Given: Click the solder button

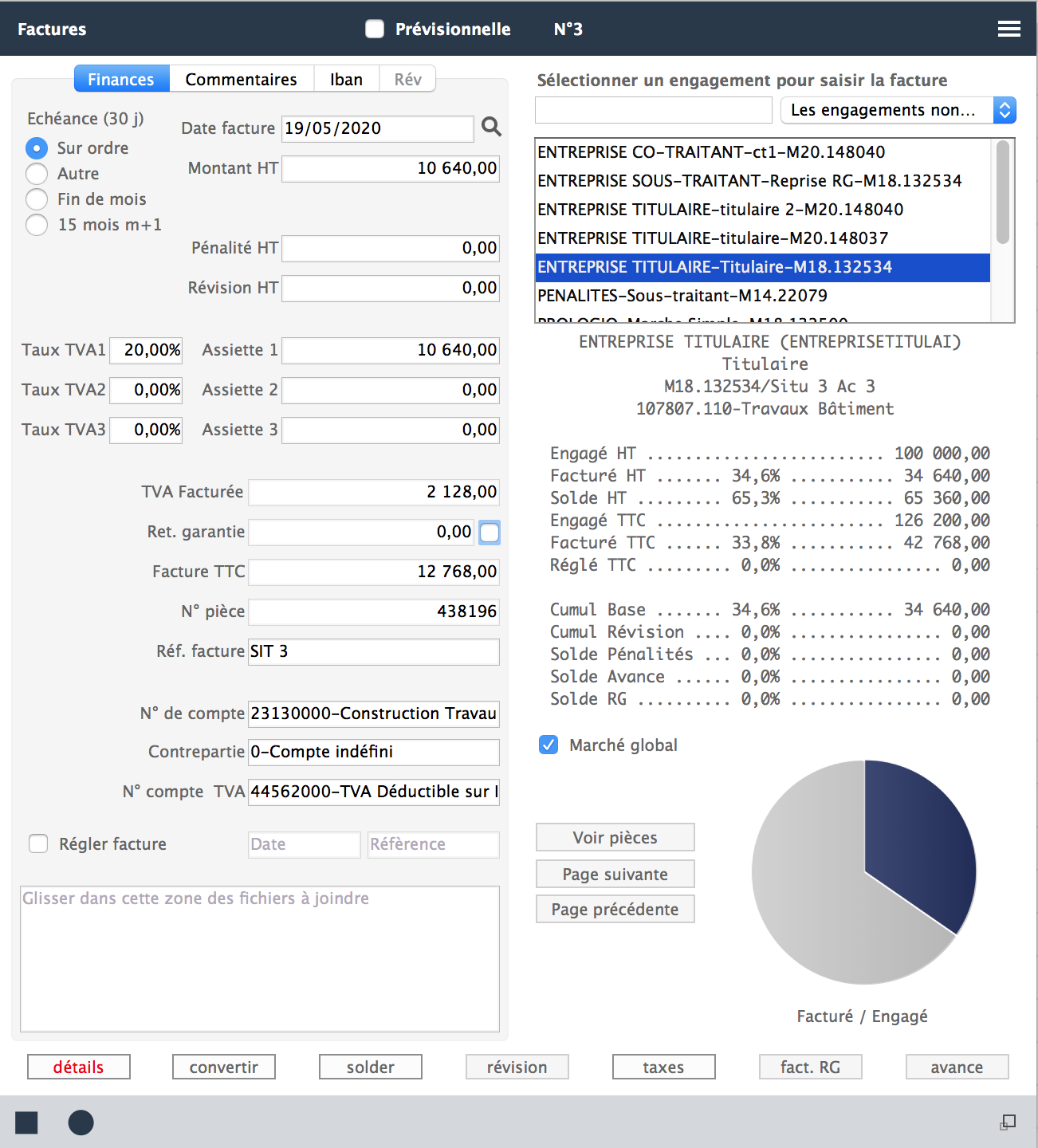Looking at the screenshot, I should tap(371, 1067).
